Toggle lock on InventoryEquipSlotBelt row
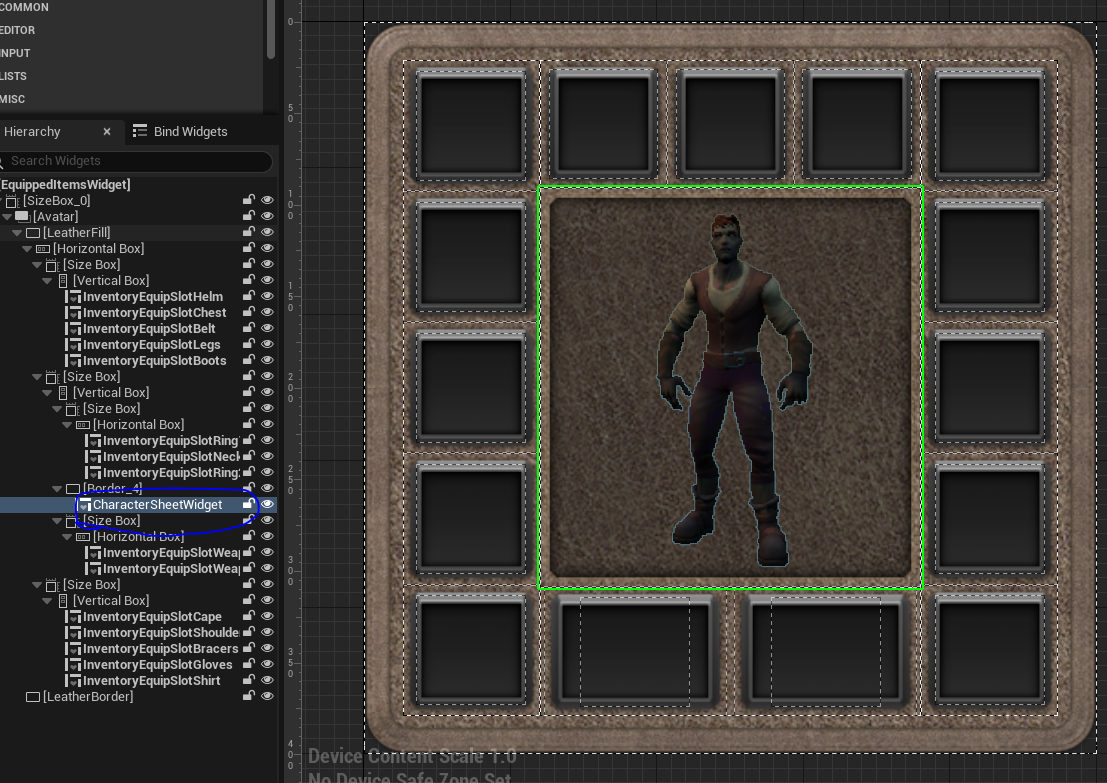 (x=249, y=328)
